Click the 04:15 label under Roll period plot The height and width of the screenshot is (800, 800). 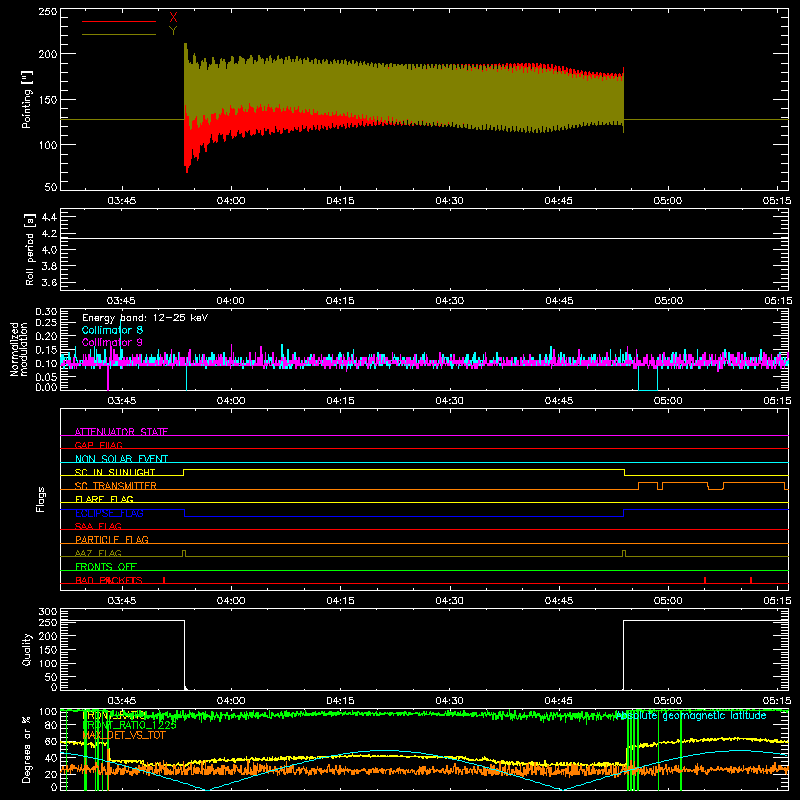tap(340, 301)
